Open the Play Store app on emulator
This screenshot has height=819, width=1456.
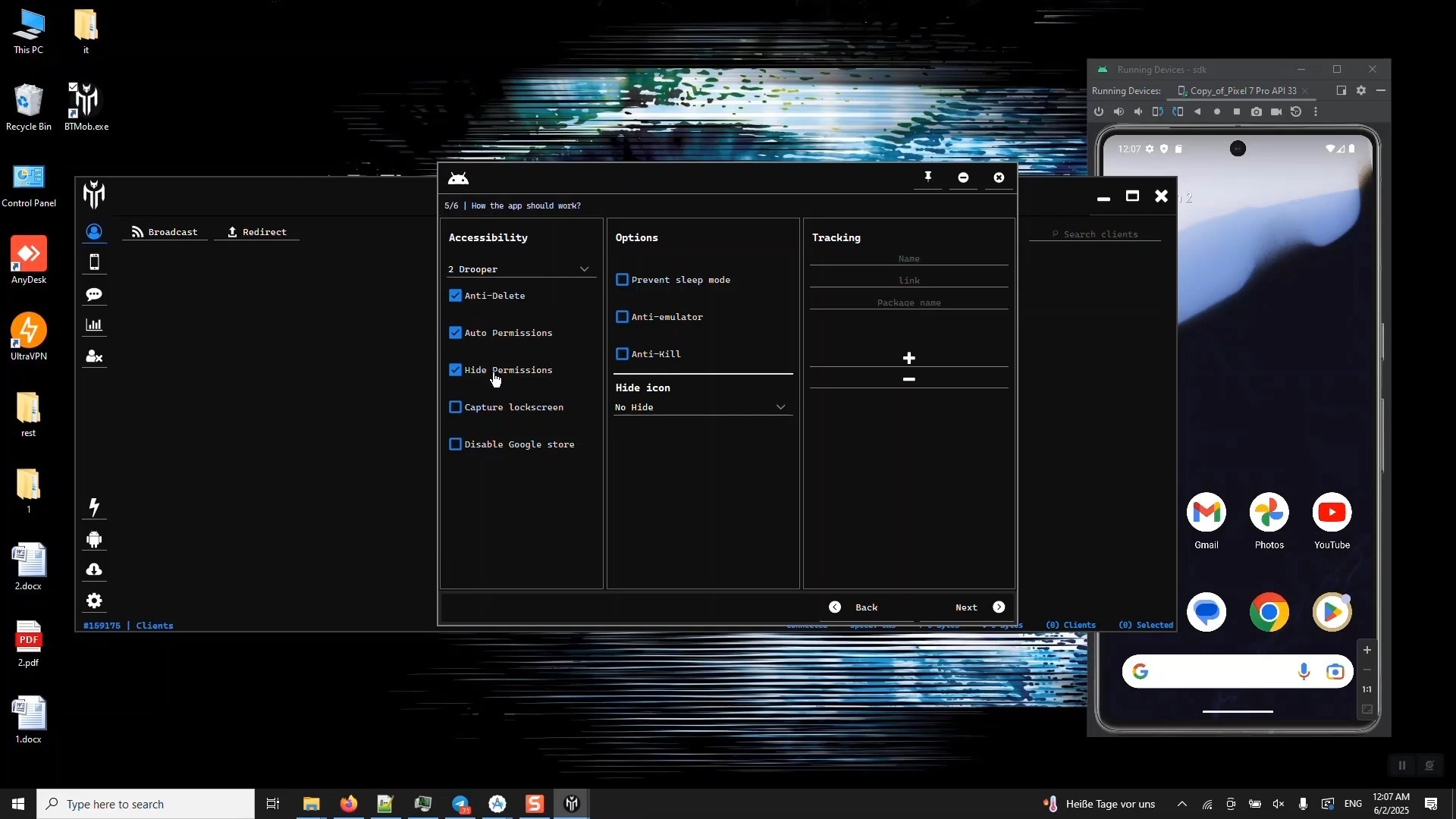coord(1332,613)
